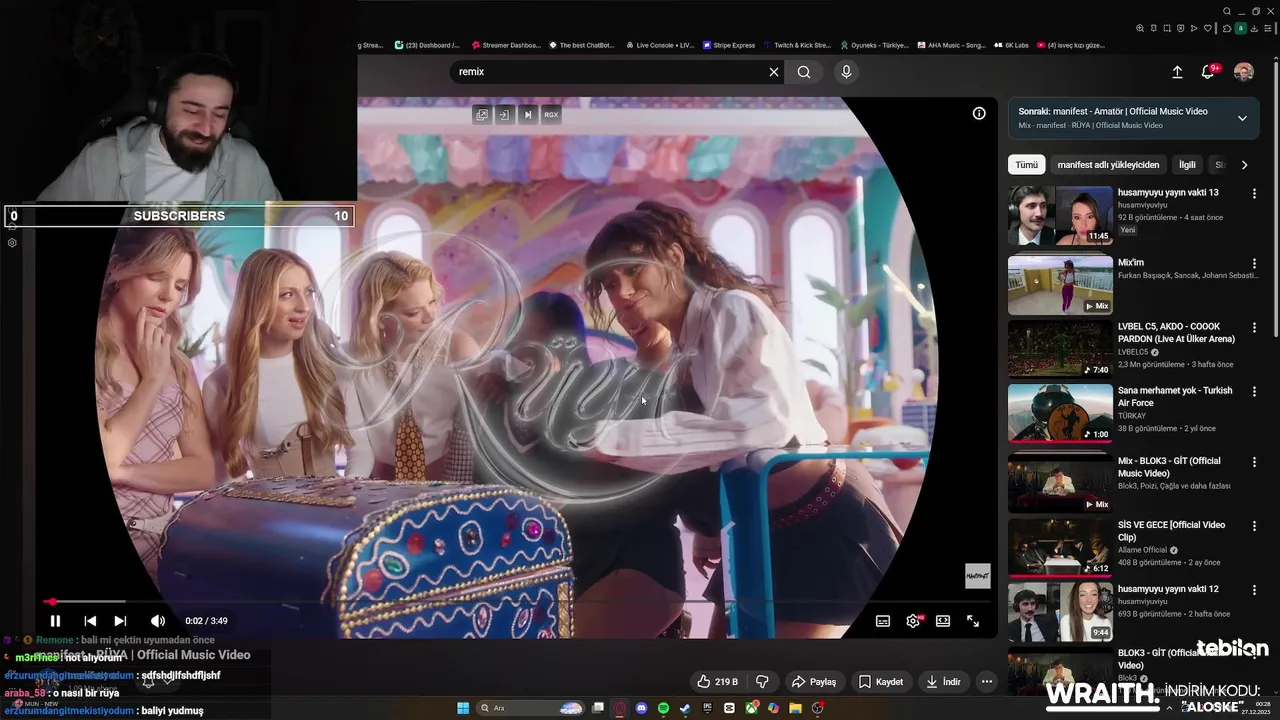Open the player settings gear
1280x720 pixels.
click(x=913, y=621)
